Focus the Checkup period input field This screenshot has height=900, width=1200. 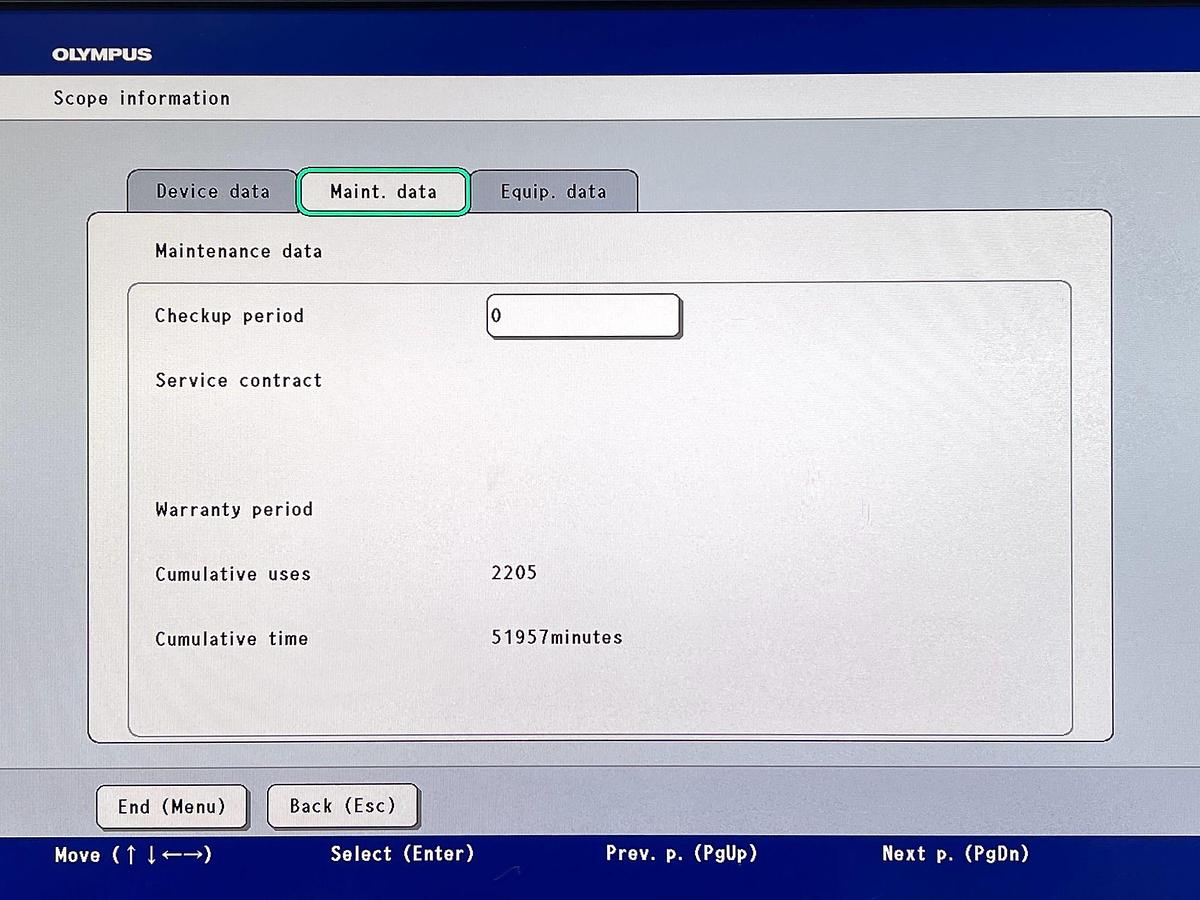[583, 316]
